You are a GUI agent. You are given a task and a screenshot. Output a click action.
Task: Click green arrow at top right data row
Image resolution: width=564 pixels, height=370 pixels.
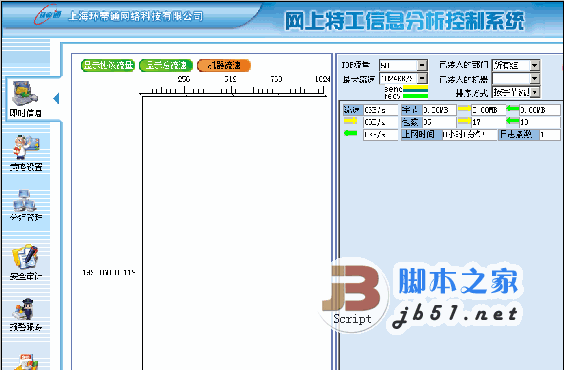pyautogui.click(x=513, y=108)
